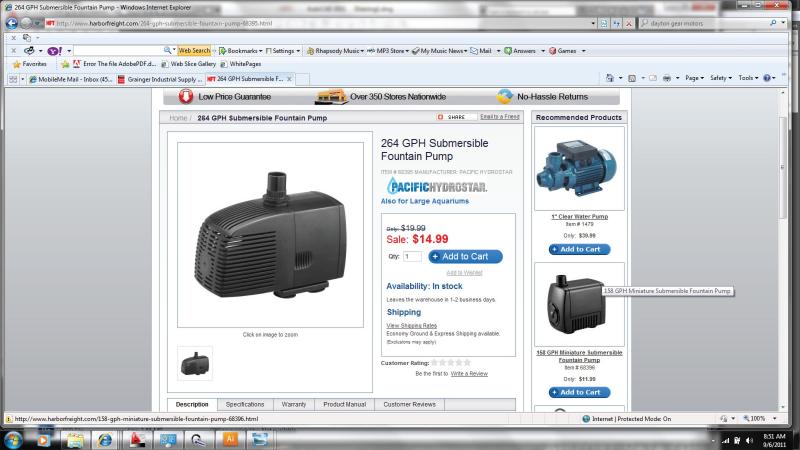Click the volume speaker icon in system tray
The image size is (800, 450).
[749, 440]
